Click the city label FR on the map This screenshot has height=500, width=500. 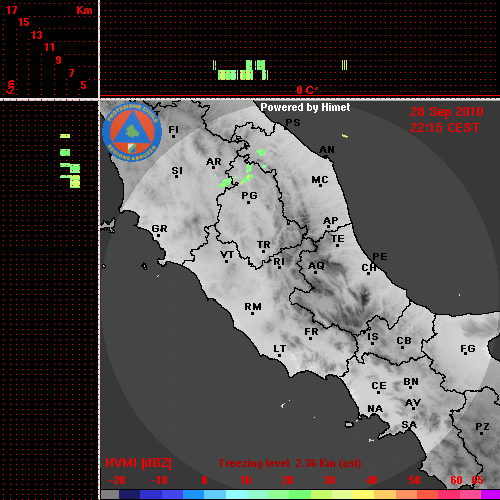[x=311, y=332]
